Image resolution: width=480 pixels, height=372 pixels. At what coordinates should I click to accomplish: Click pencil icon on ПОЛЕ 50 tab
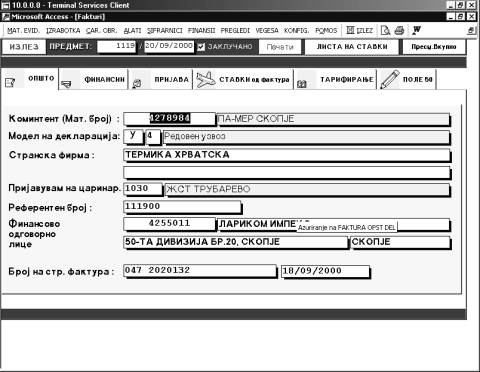[x=390, y=79]
